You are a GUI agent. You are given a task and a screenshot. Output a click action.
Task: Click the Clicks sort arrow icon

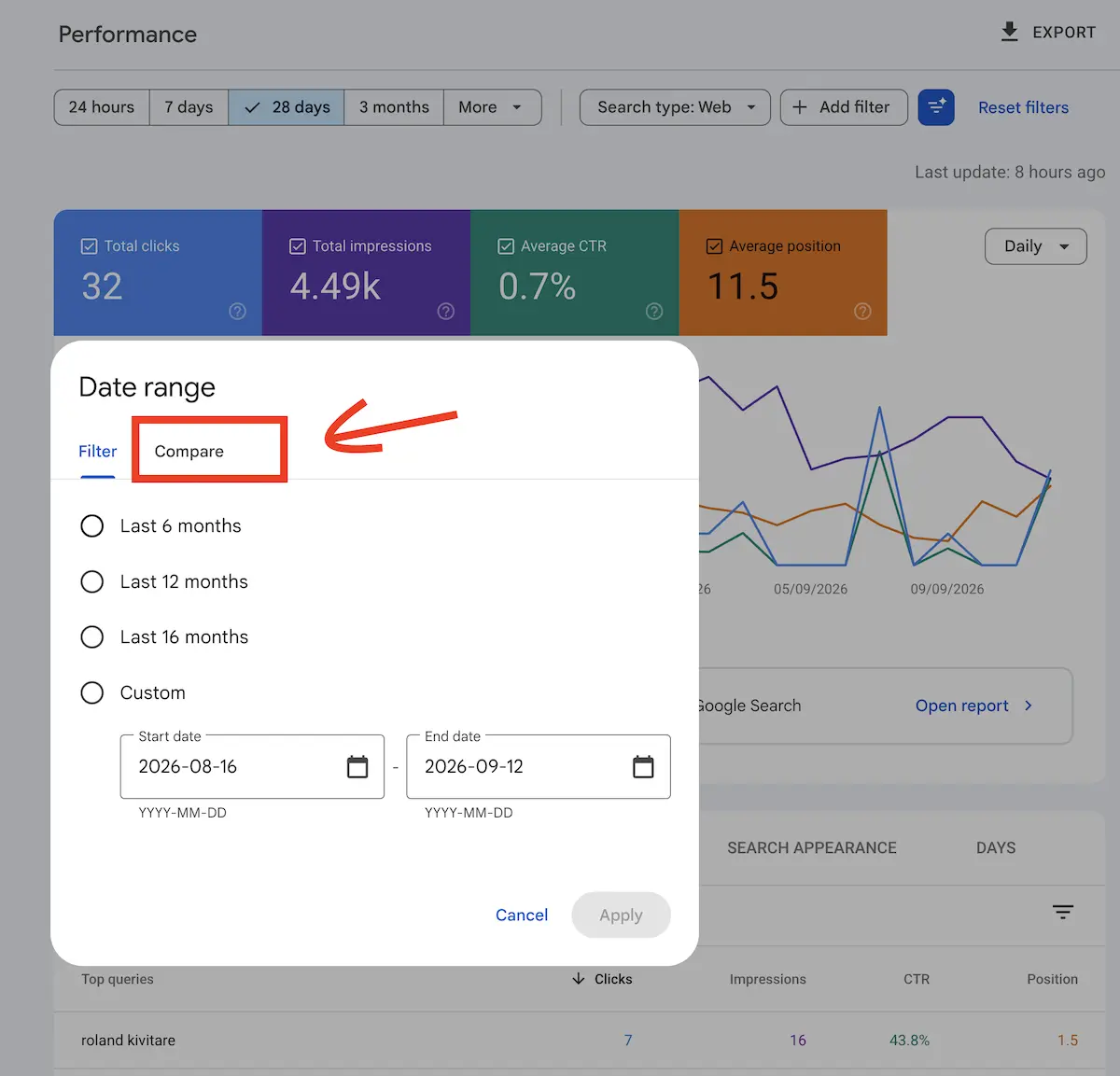pyautogui.click(x=579, y=979)
